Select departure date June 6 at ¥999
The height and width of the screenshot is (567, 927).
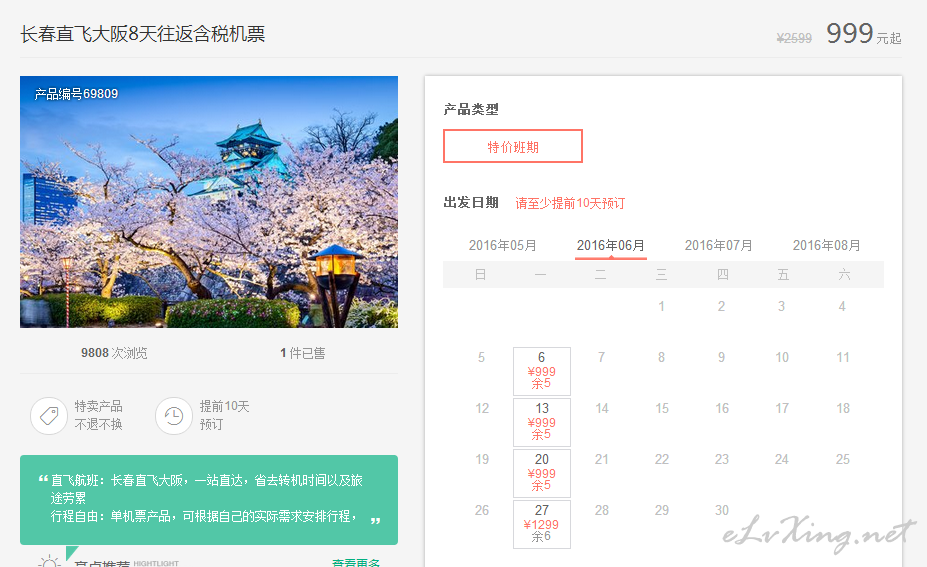pos(542,371)
